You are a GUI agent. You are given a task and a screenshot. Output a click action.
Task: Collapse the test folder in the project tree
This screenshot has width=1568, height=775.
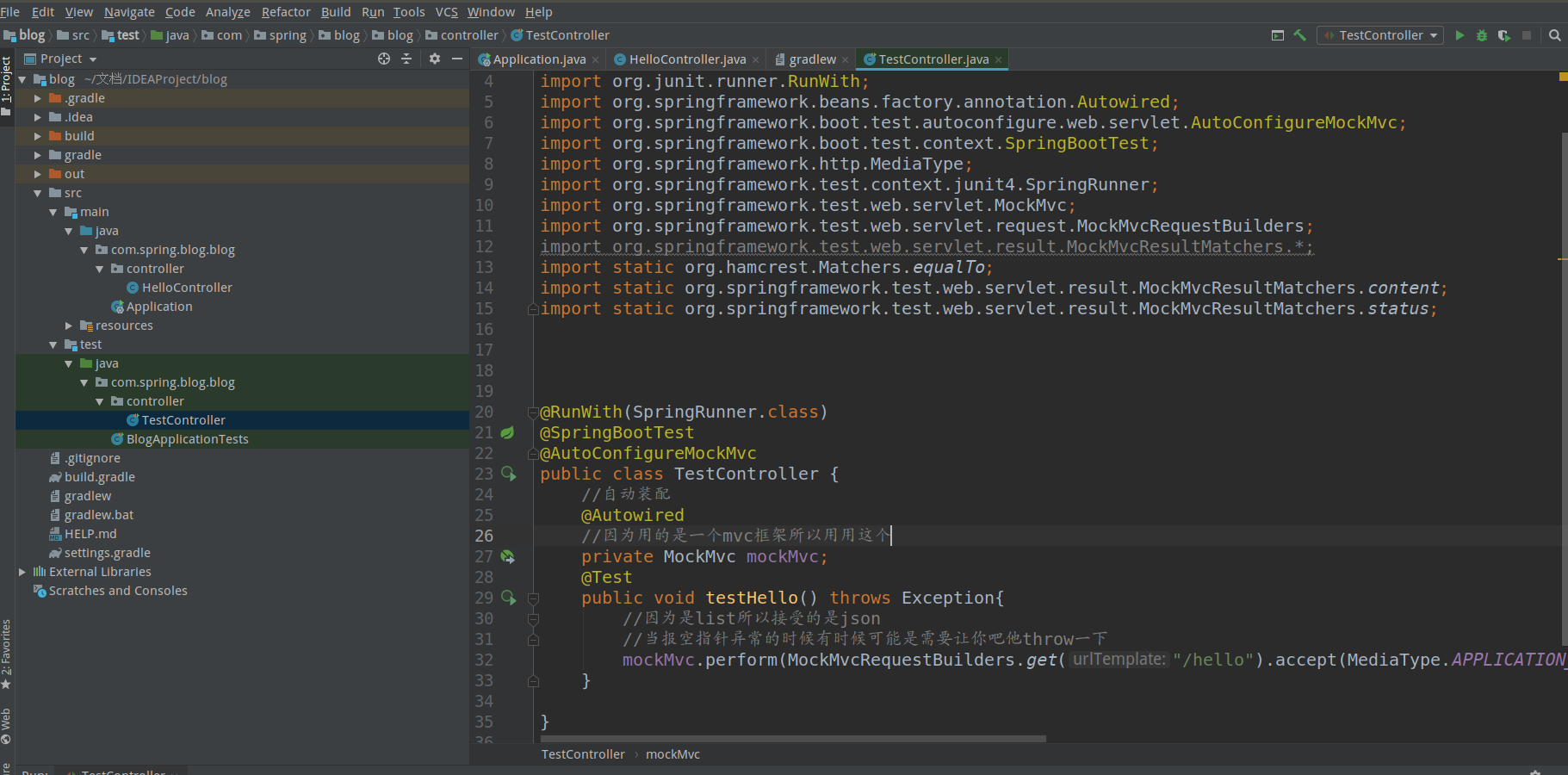(x=53, y=344)
